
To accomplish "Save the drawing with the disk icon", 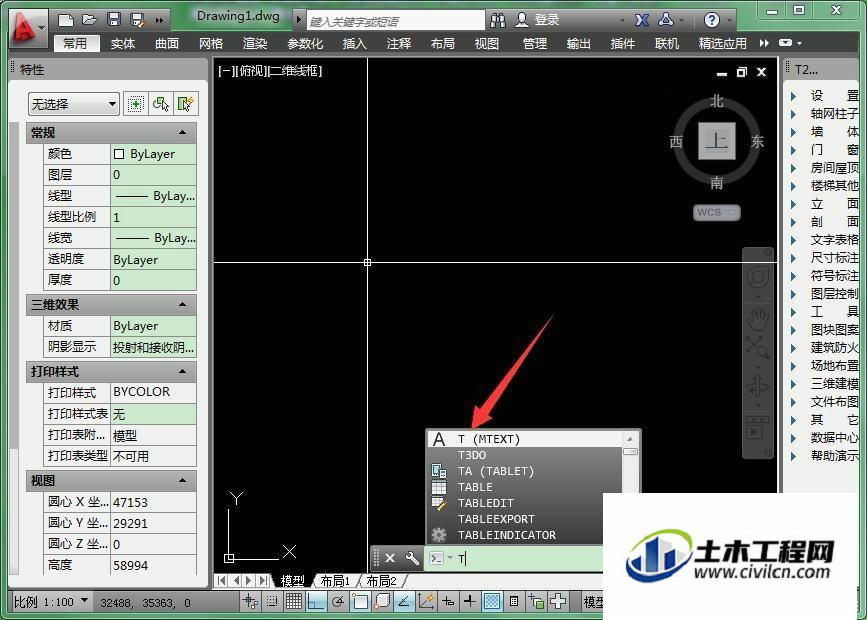I will click(114, 20).
